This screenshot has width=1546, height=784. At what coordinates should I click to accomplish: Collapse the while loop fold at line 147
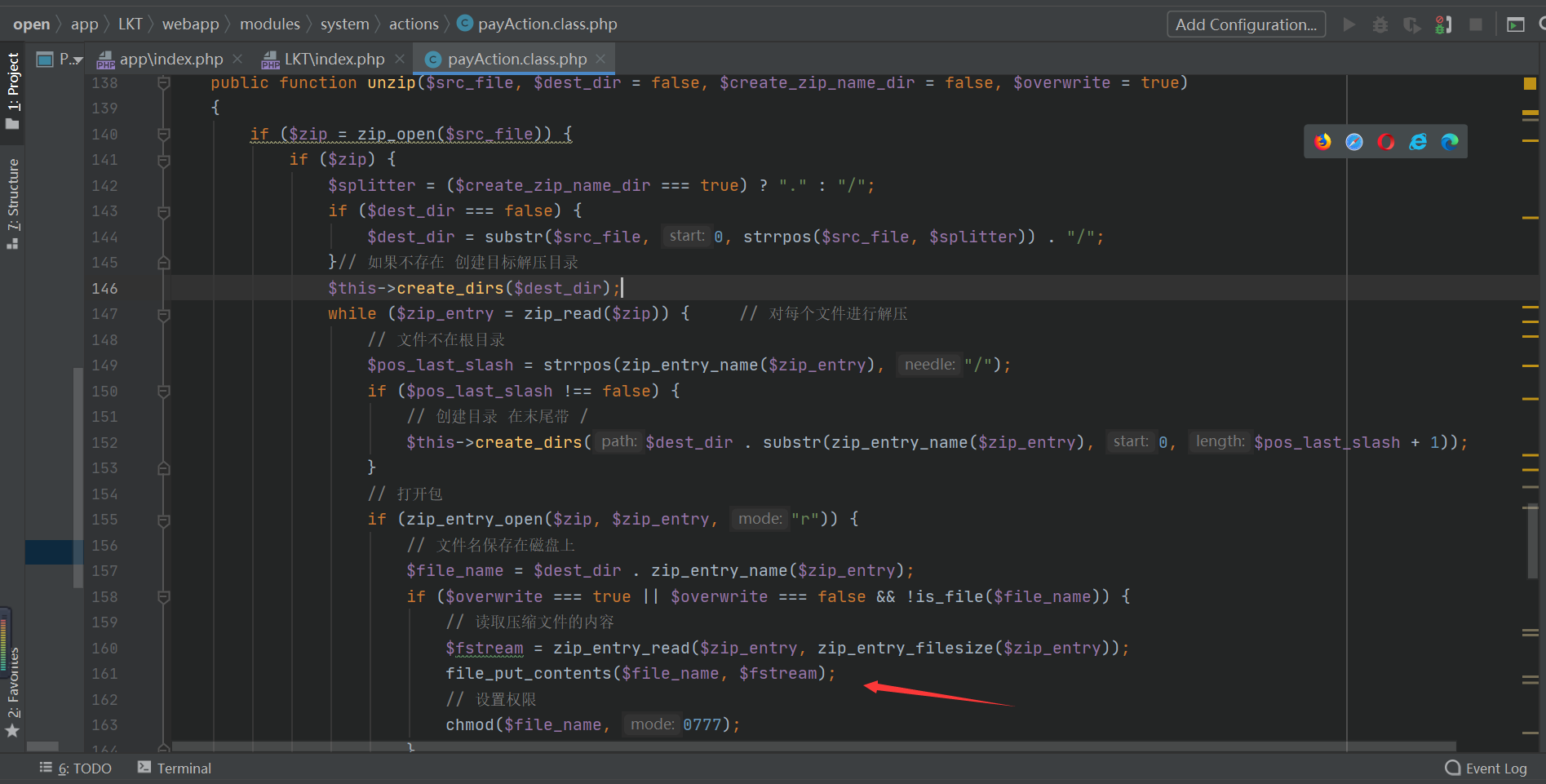tap(163, 314)
